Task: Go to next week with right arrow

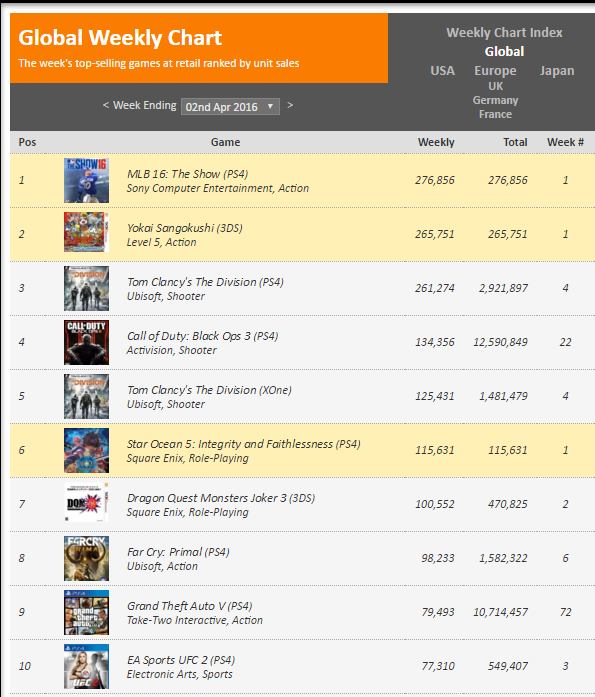Action: coord(290,105)
